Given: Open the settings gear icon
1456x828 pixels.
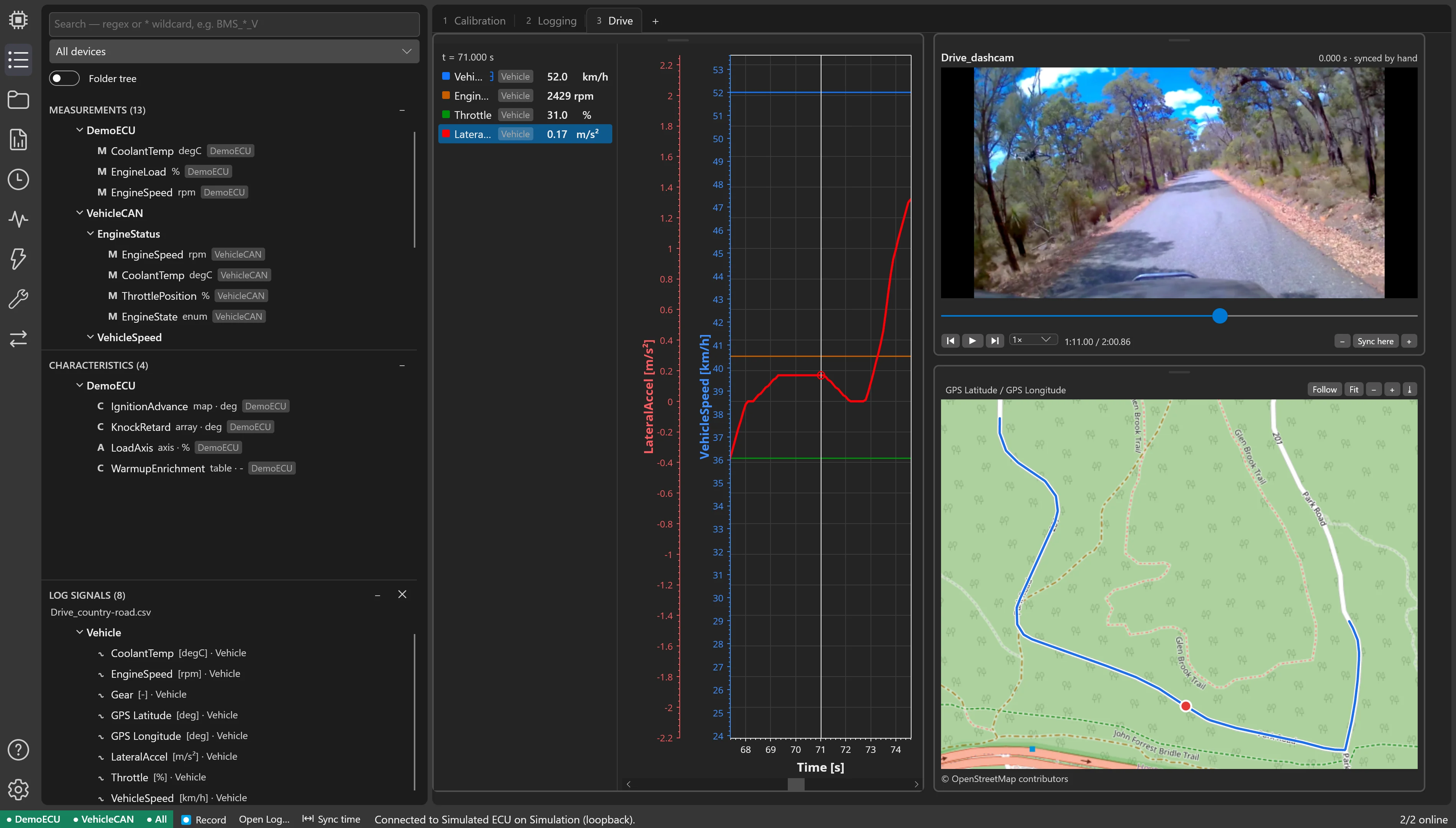Looking at the screenshot, I should click(18, 789).
